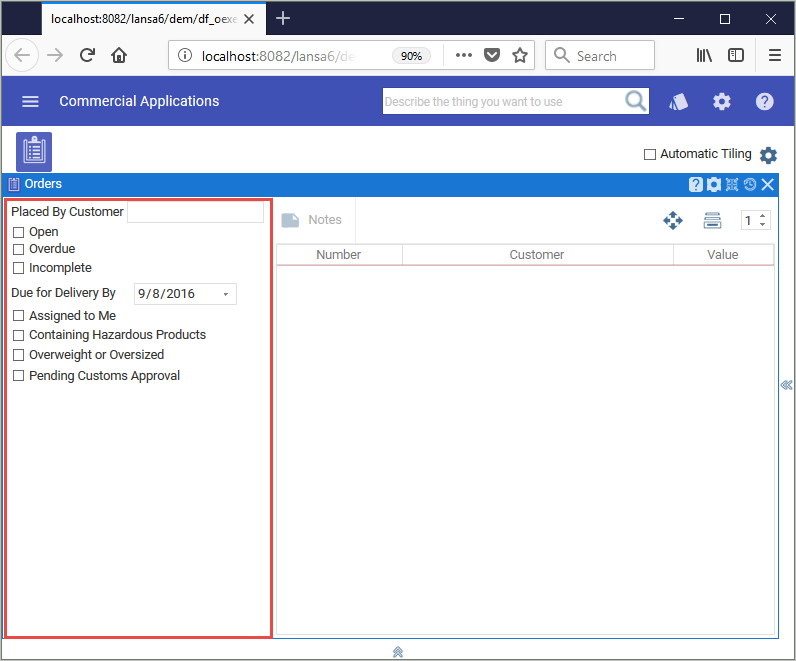Click the Commercial Applications title
This screenshot has height=661, width=796.
pos(139,102)
